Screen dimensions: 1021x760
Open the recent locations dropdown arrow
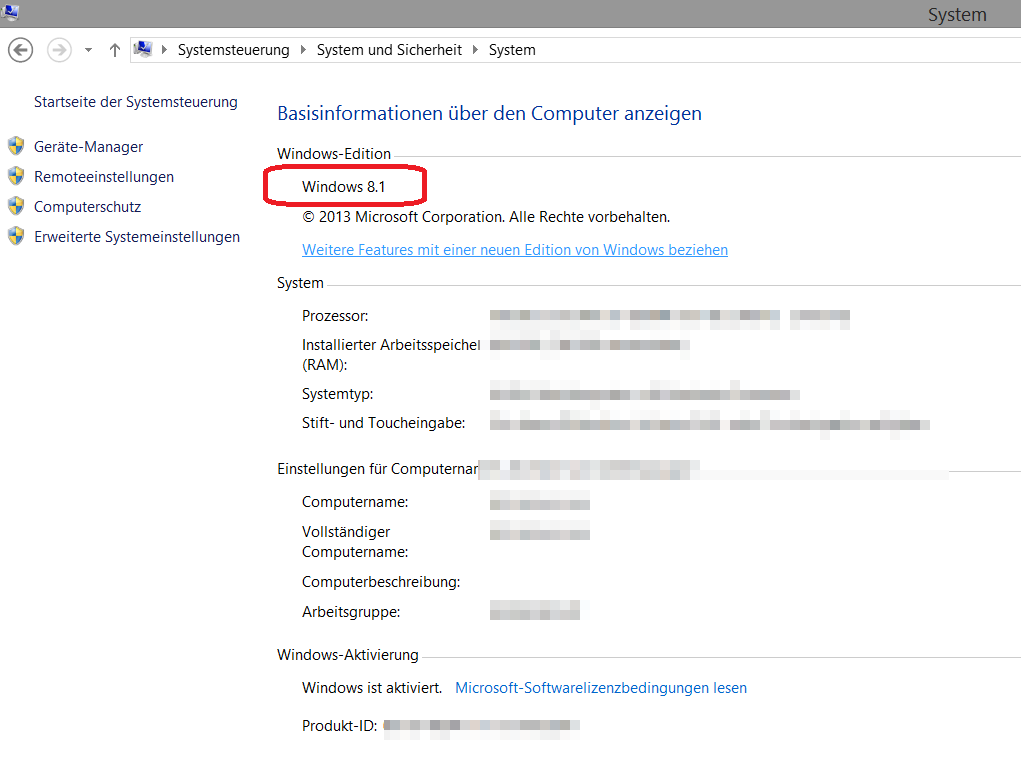coord(88,50)
